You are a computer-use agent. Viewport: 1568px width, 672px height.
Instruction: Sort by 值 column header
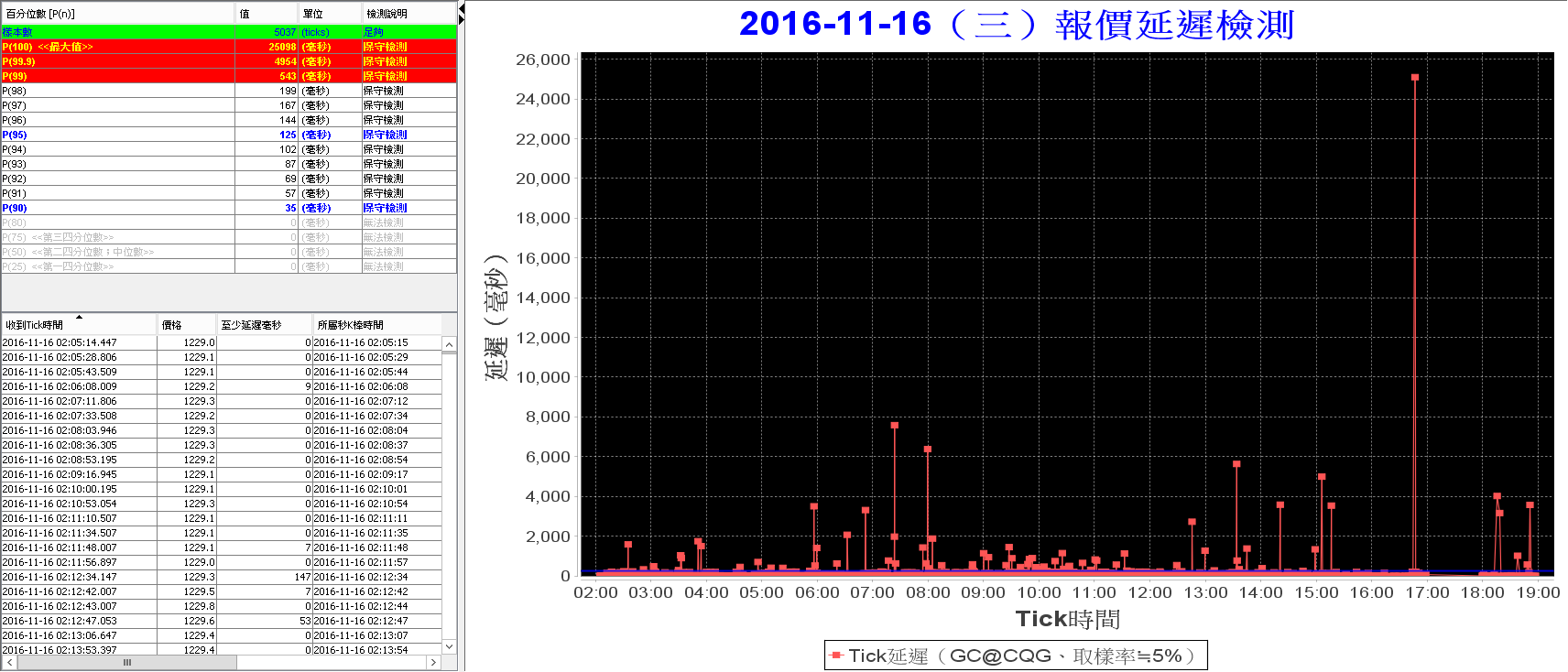(x=267, y=14)
